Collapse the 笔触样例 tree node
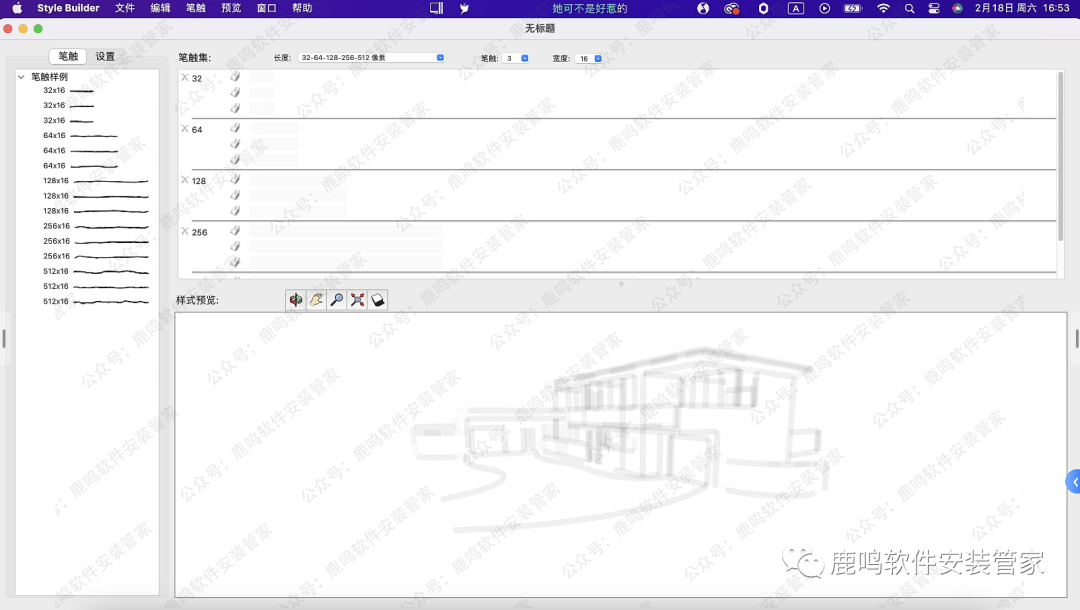 (x=22, y=77)
